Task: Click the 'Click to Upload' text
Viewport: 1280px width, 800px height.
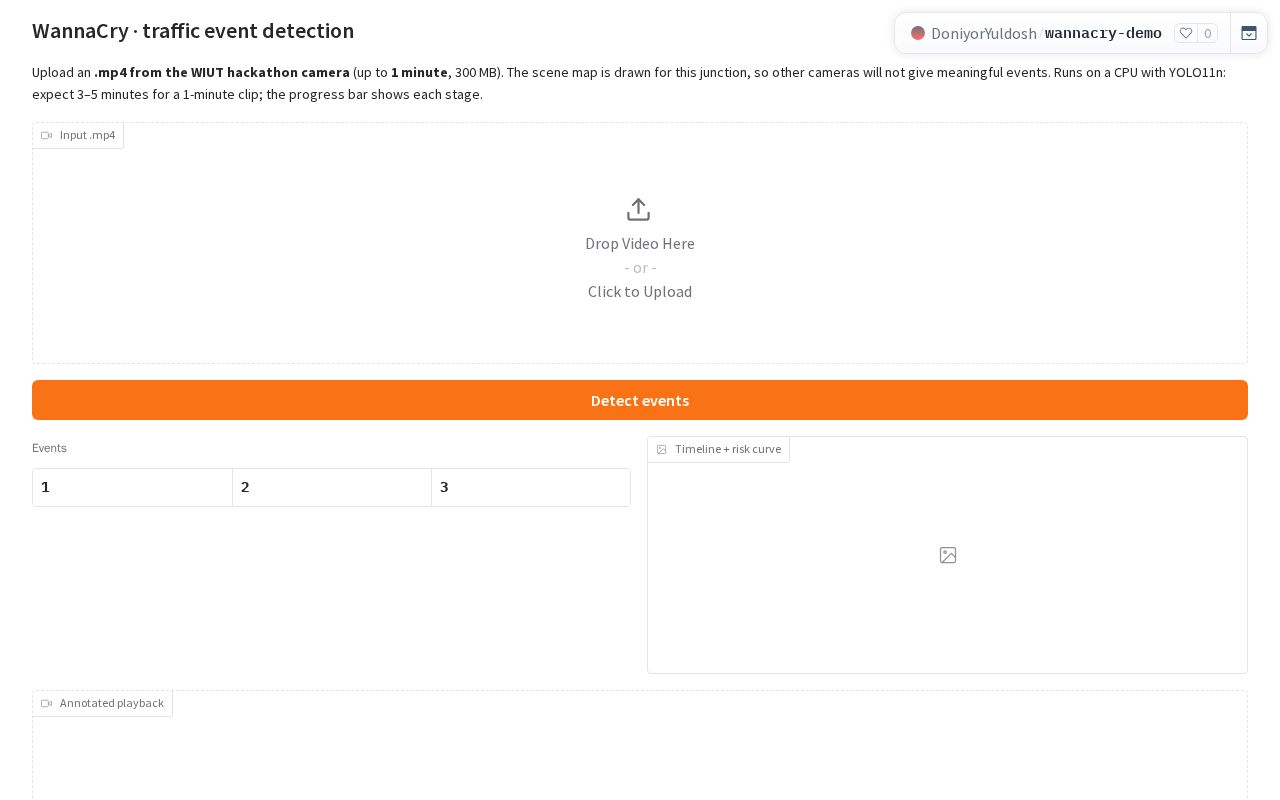Action: coord(640,291)
